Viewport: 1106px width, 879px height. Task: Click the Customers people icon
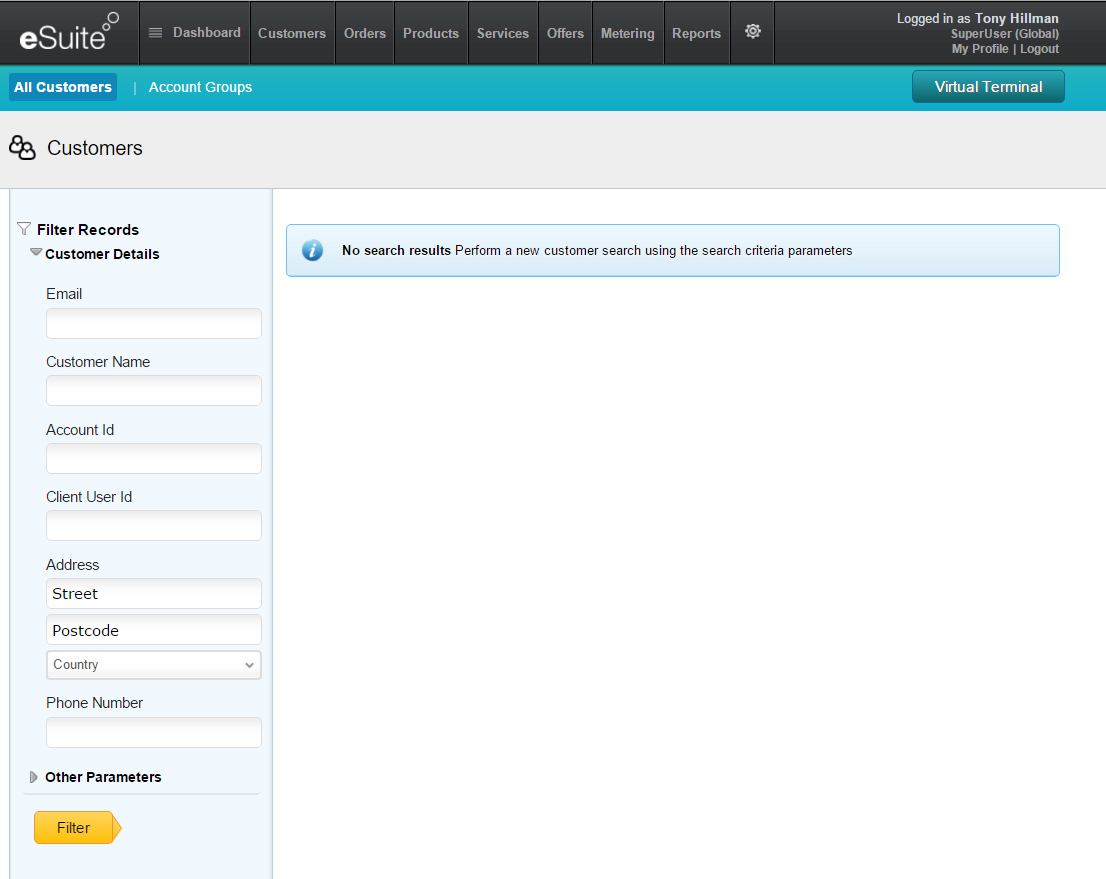[22, 148]
